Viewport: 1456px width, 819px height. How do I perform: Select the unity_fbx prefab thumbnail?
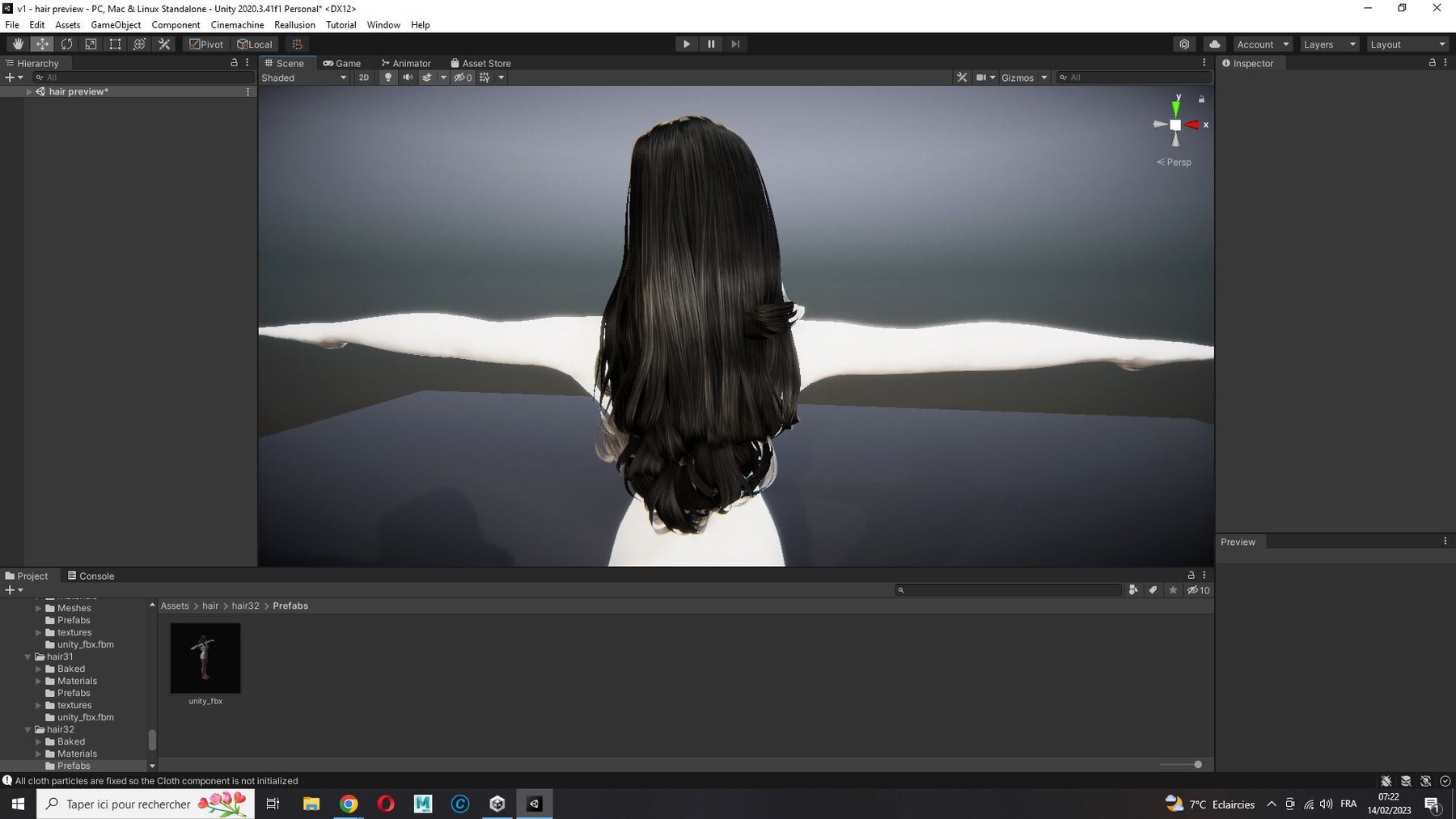(205, 658)
